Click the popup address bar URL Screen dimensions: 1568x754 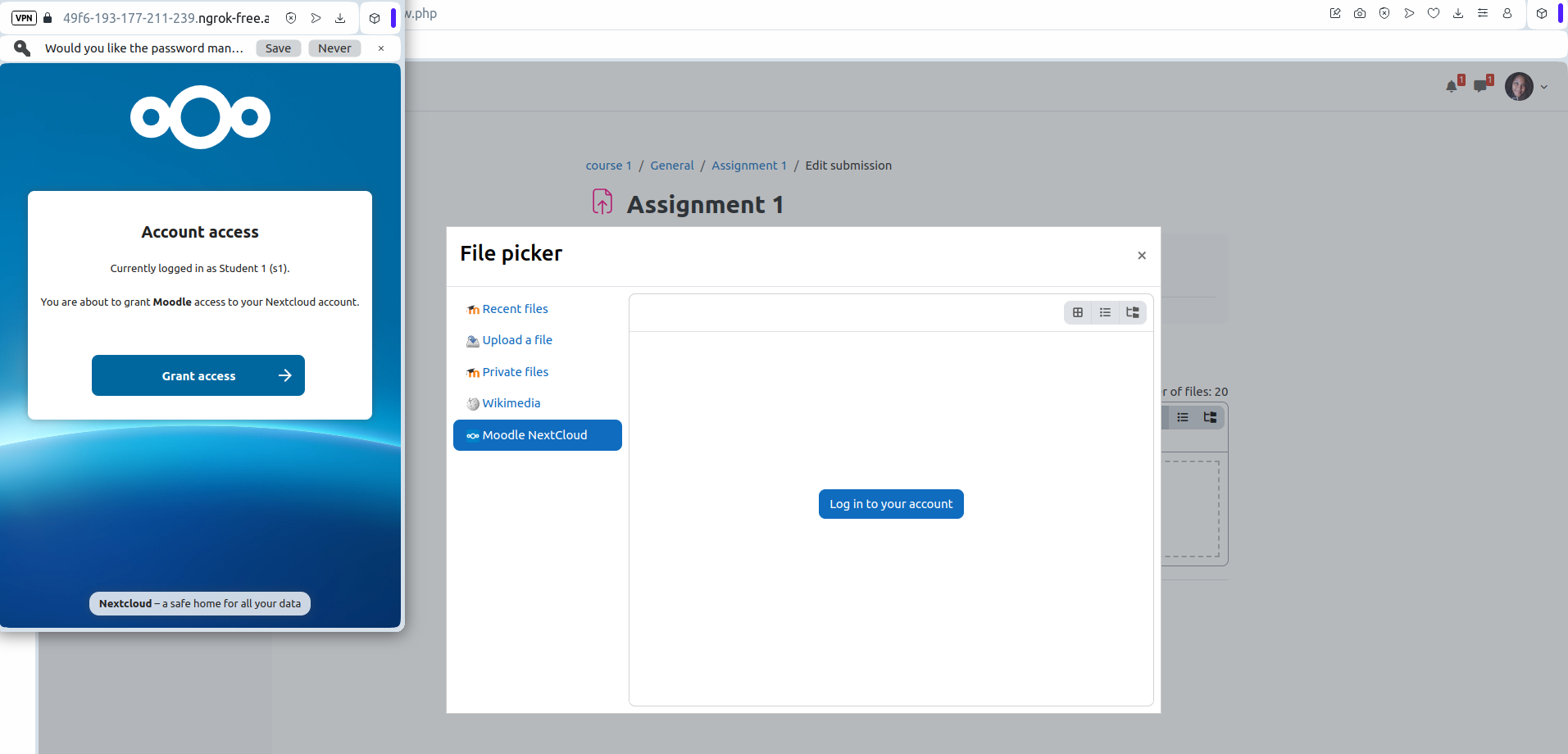(x=166, y=18)
